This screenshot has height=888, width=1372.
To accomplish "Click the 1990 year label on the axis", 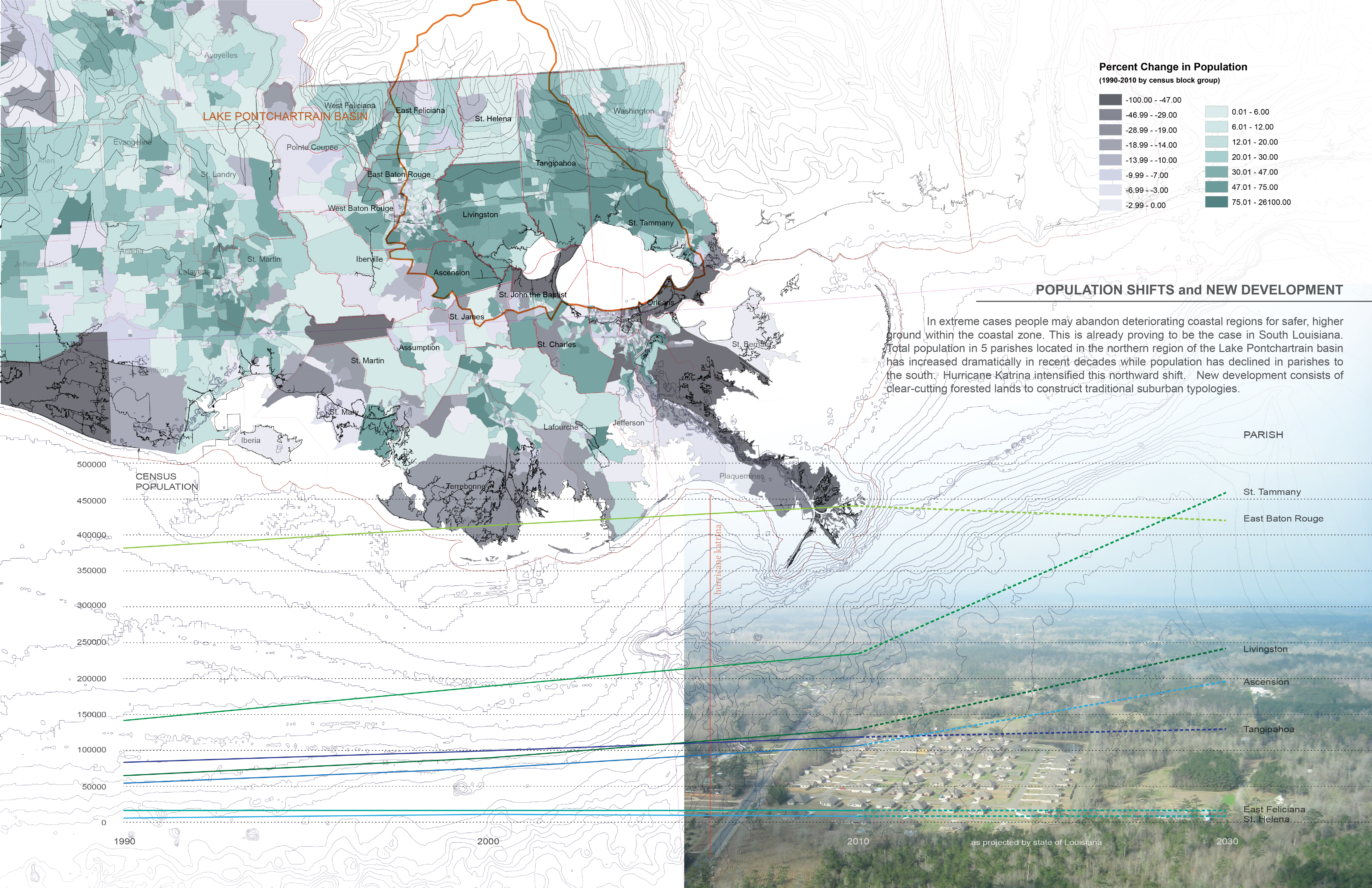I will [124, 841].
